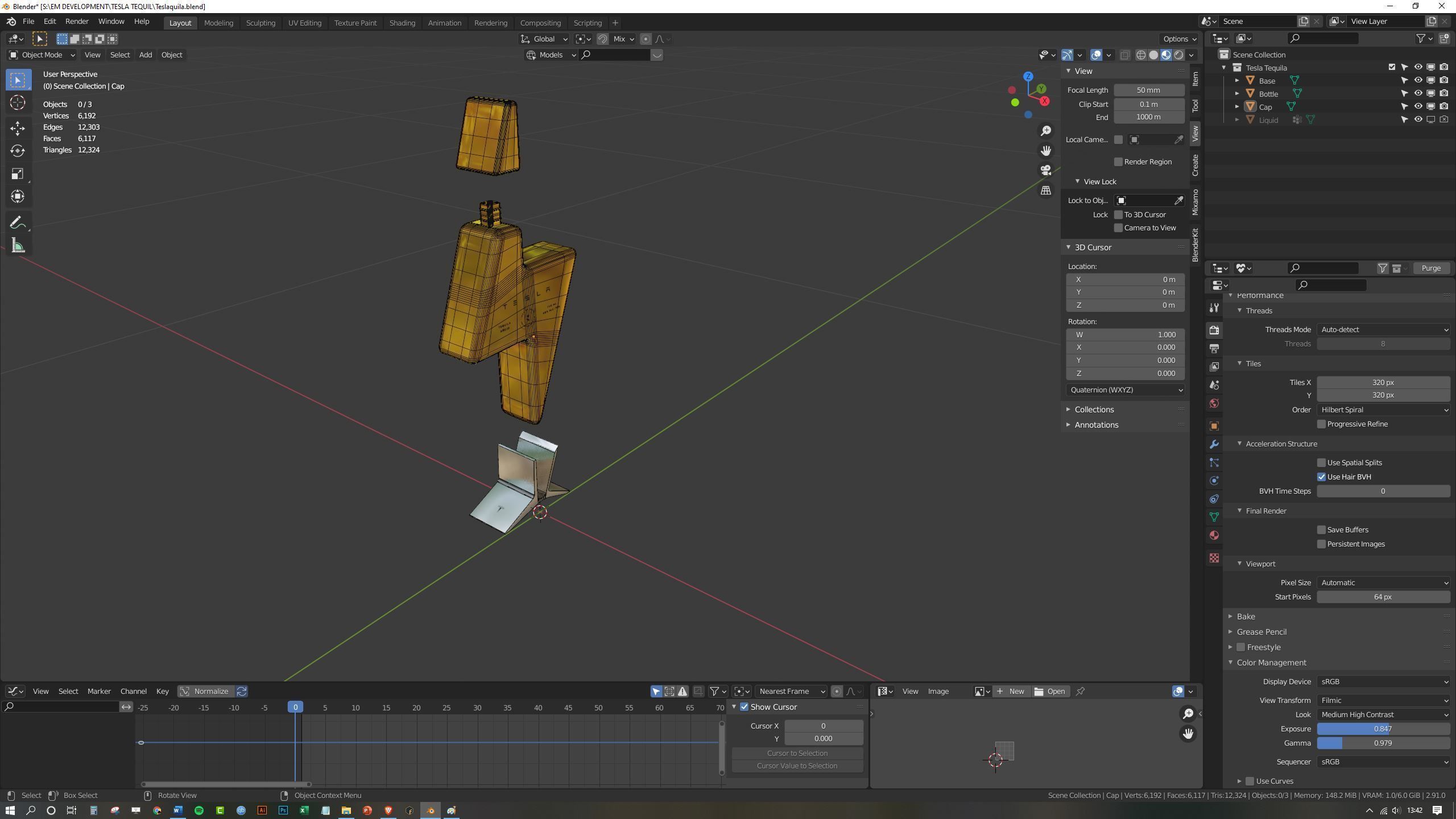This screenshot has width=1456, height=819.
Task: Expand the Base object tree item
Action: (x=1237, y=81)
